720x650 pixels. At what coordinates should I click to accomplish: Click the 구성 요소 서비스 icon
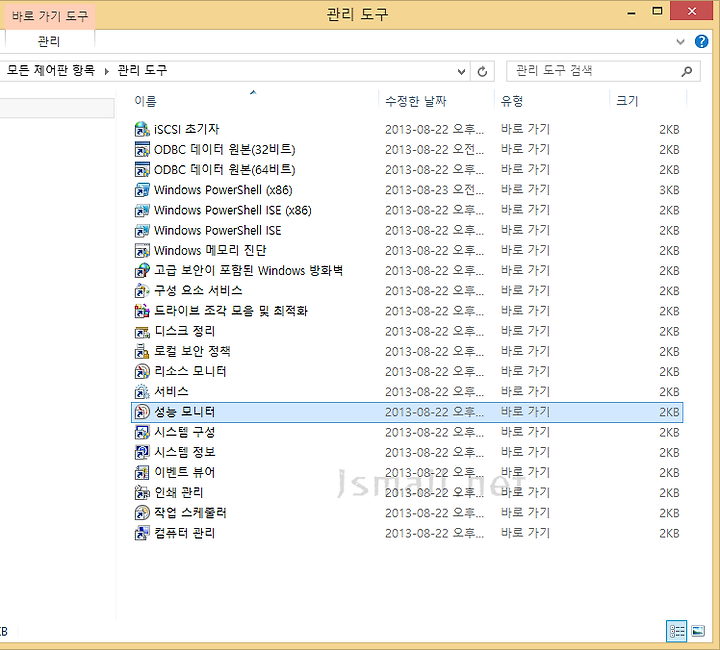[x=142, y=291]
